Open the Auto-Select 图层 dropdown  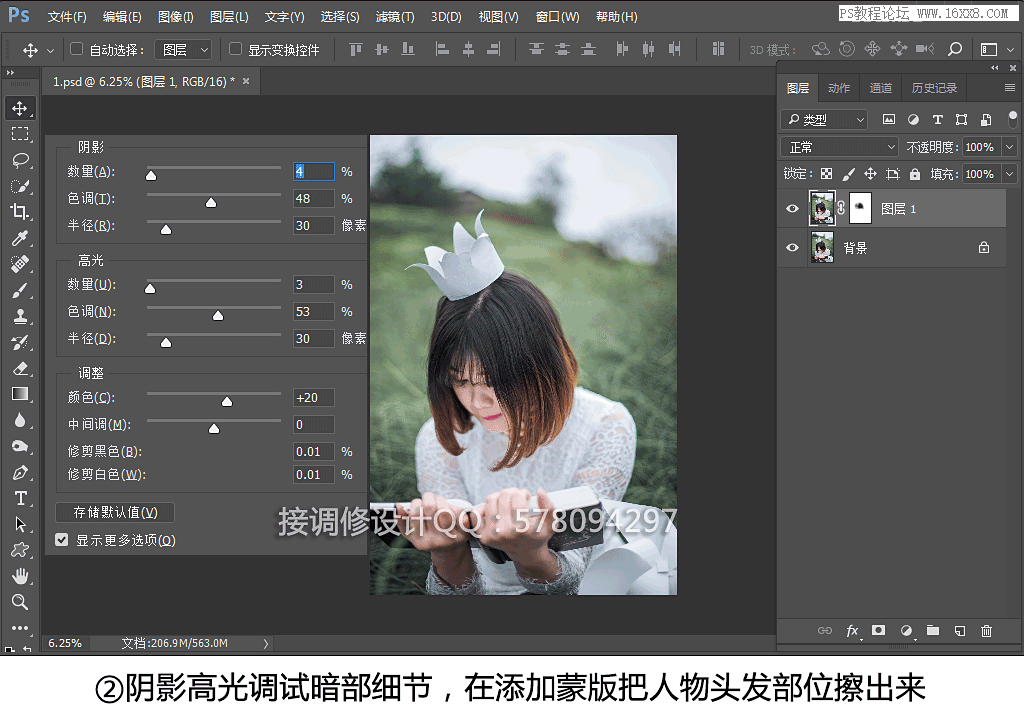(183, 50)
